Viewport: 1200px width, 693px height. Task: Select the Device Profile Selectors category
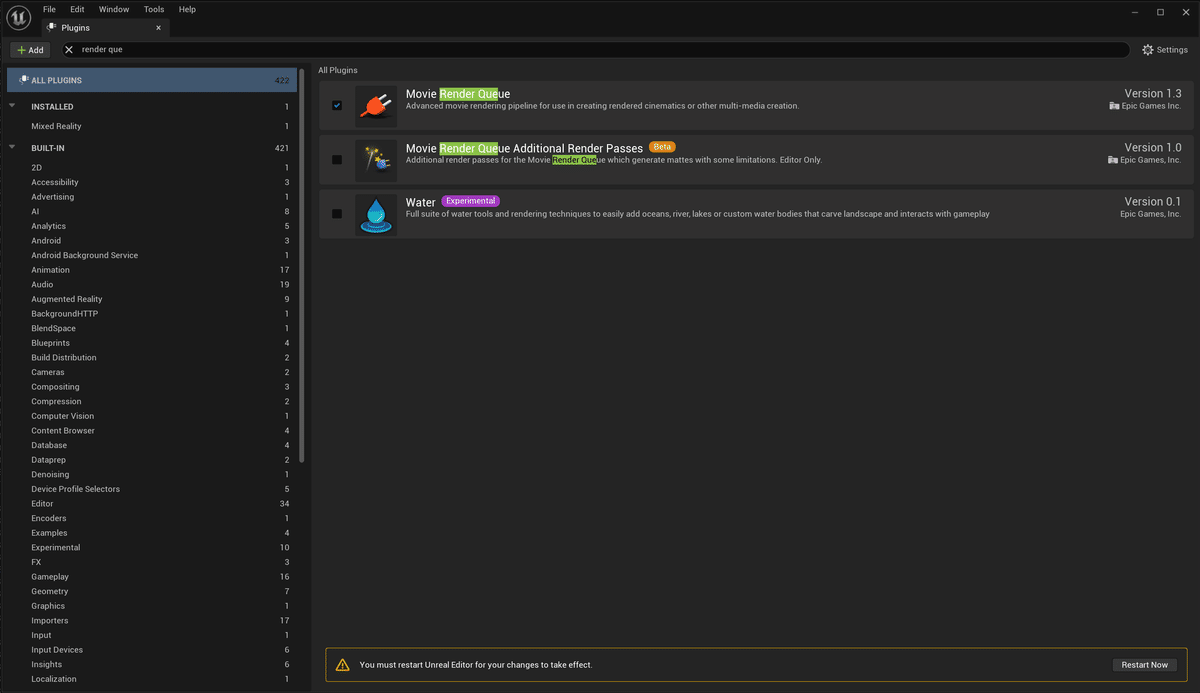(152, 489)
